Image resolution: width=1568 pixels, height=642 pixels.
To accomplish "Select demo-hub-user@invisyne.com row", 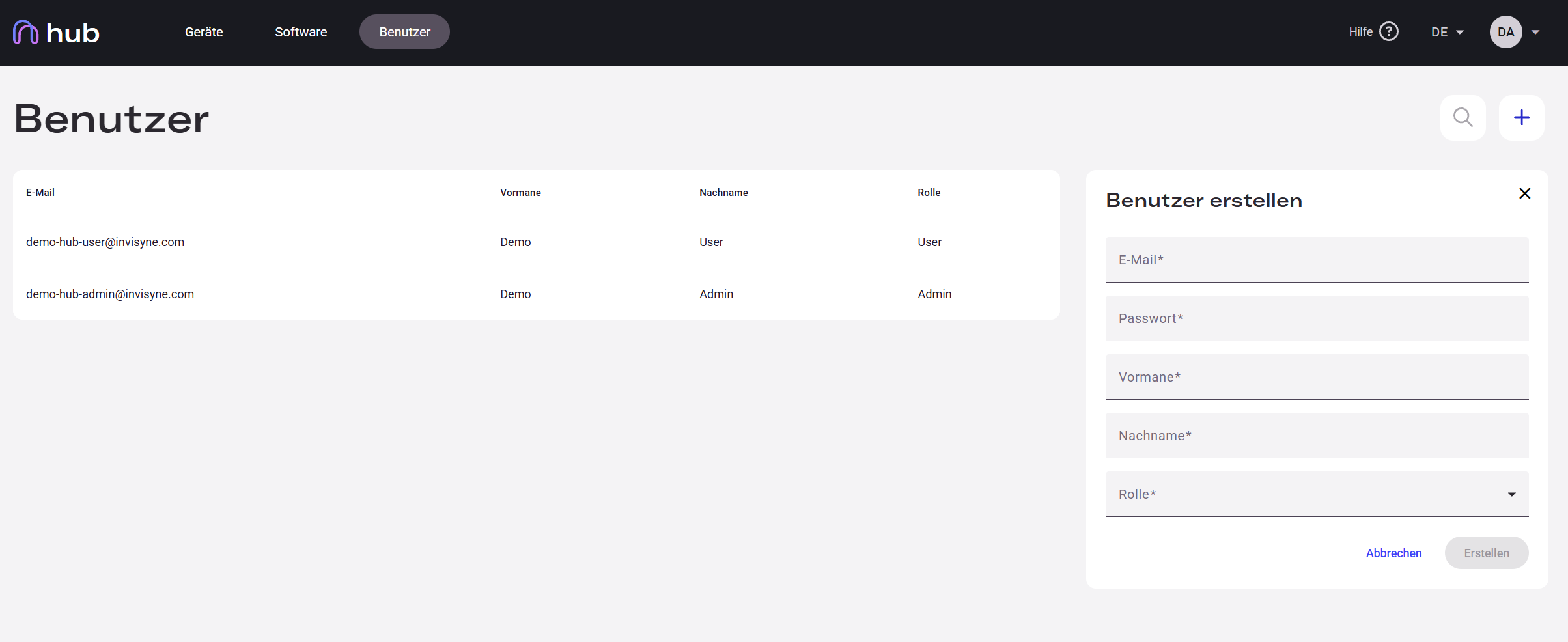I will tap(537, 242).
